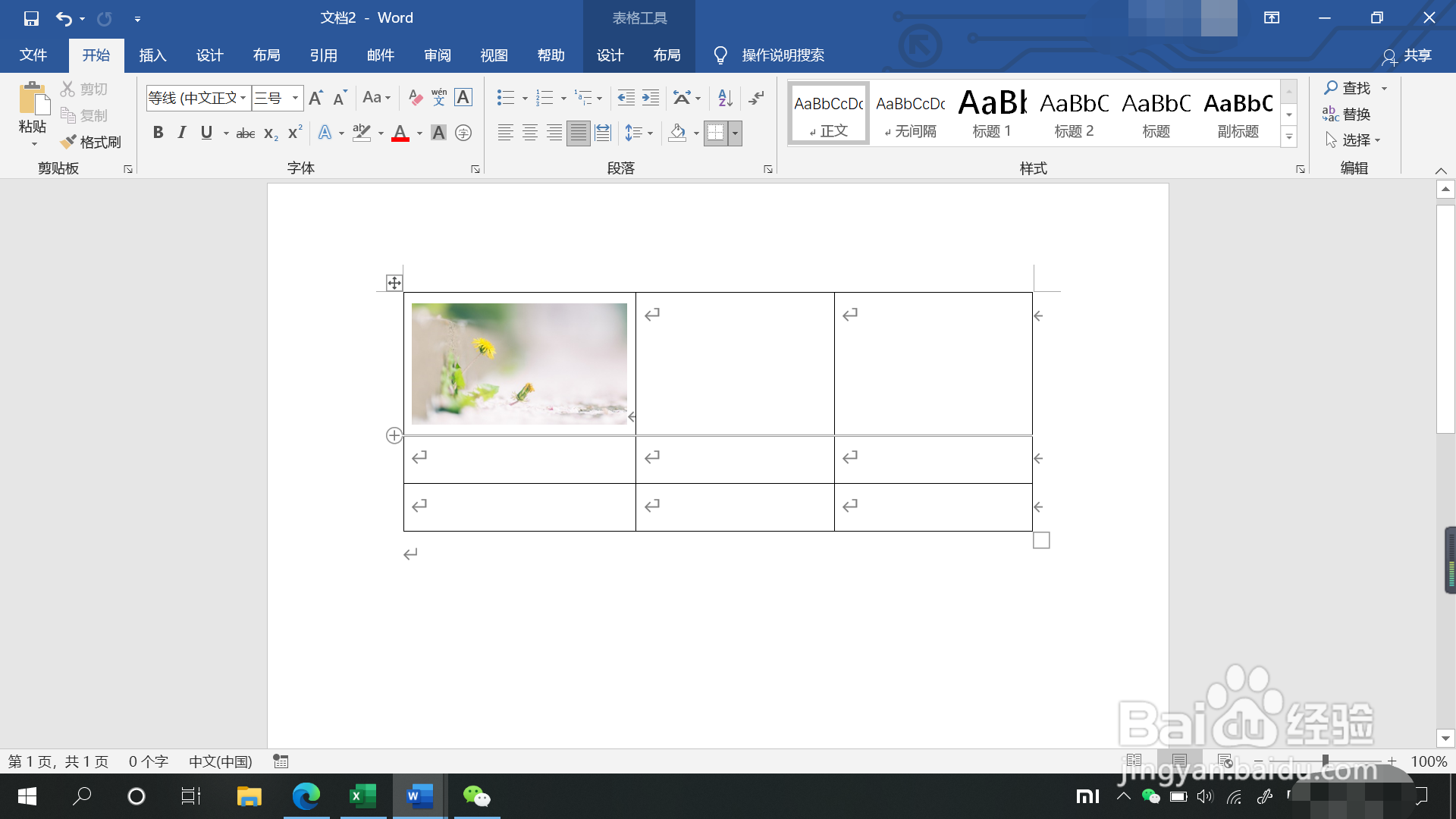Viewport: 1456px width, 819px height.
Task: Open the 插入 ribbon tab
Action: 152,55
